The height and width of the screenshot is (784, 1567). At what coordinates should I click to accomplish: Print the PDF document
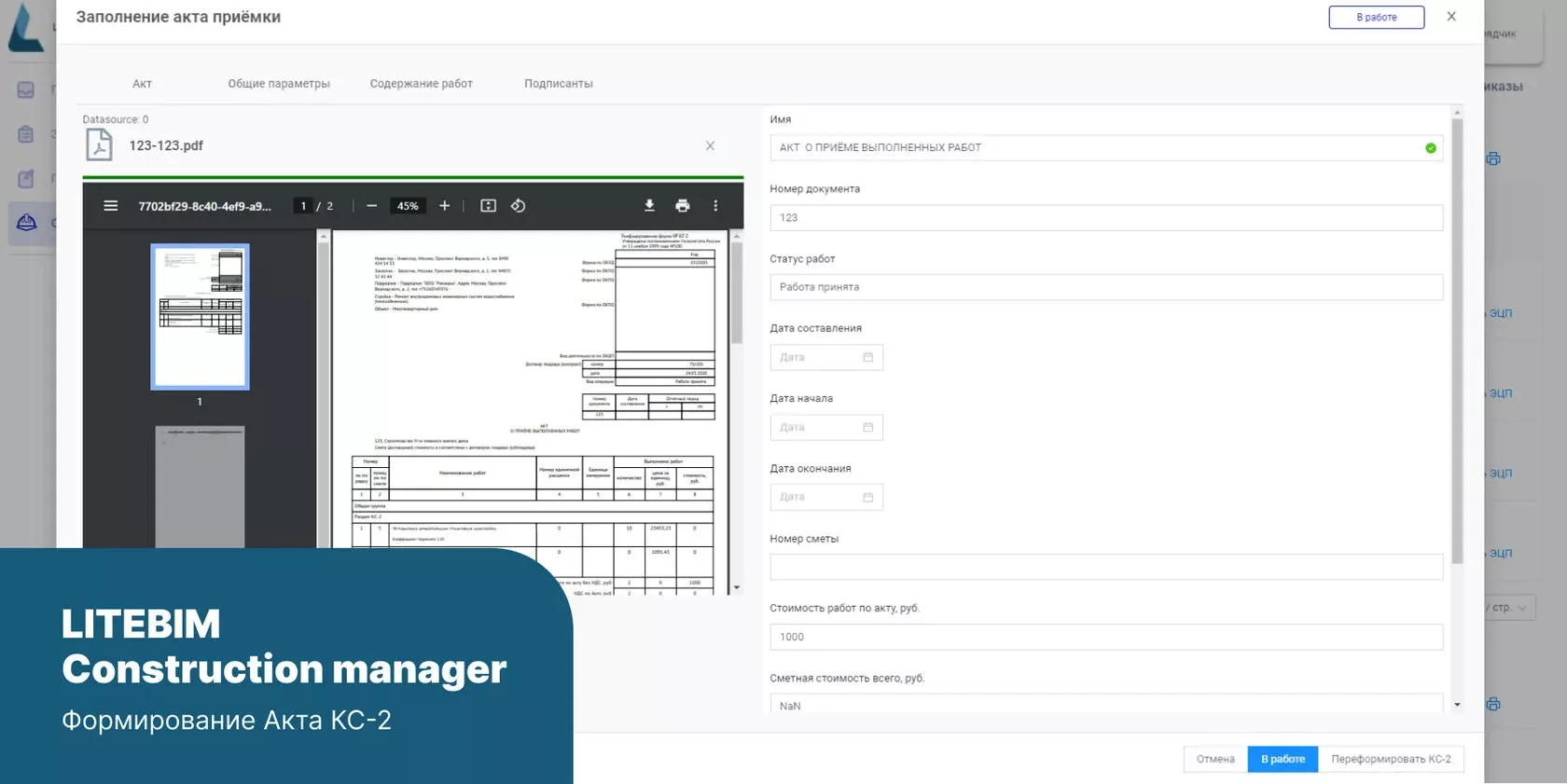[683, 206]
